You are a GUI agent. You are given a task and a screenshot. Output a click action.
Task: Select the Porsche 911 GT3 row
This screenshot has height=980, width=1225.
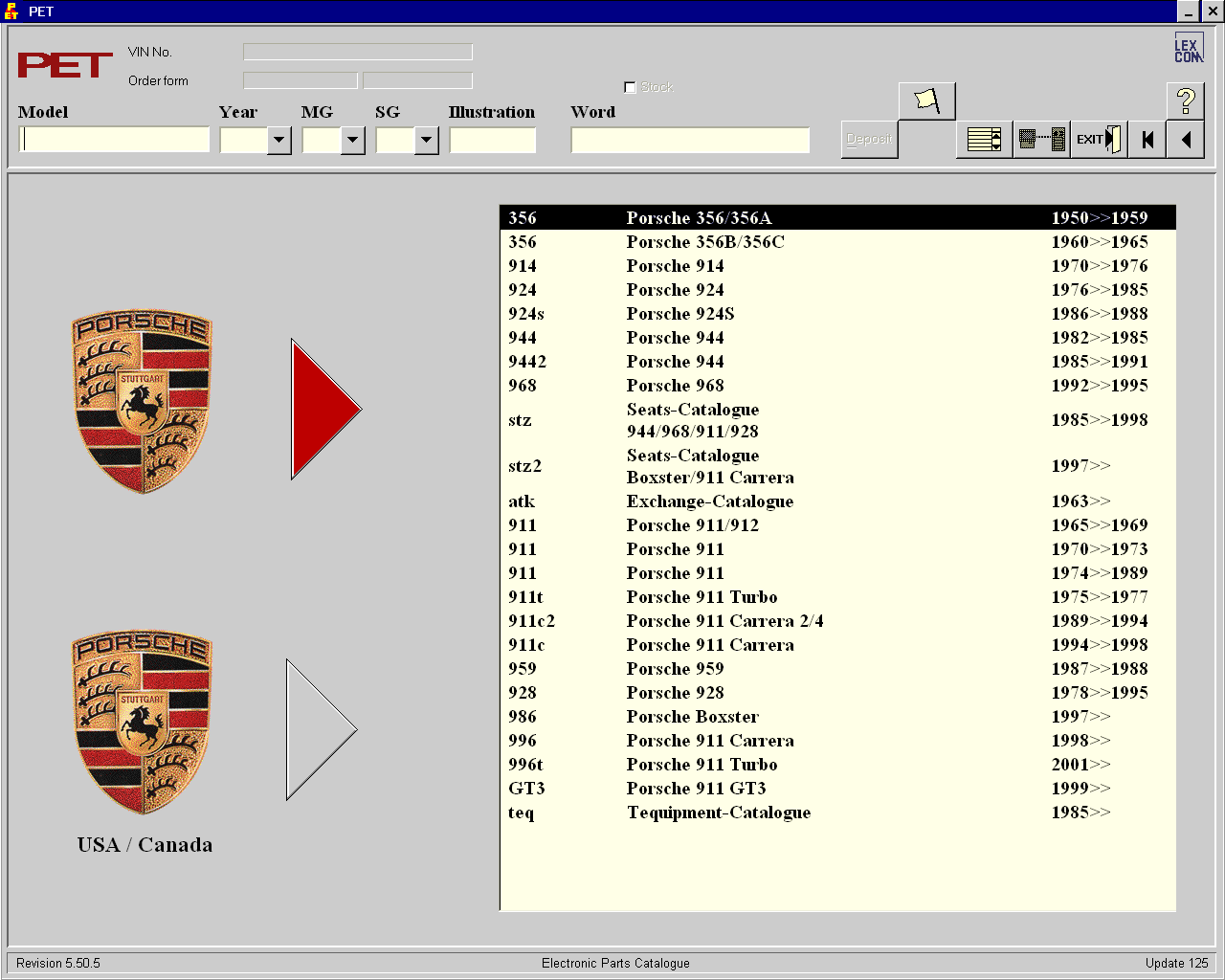(837, 789)
